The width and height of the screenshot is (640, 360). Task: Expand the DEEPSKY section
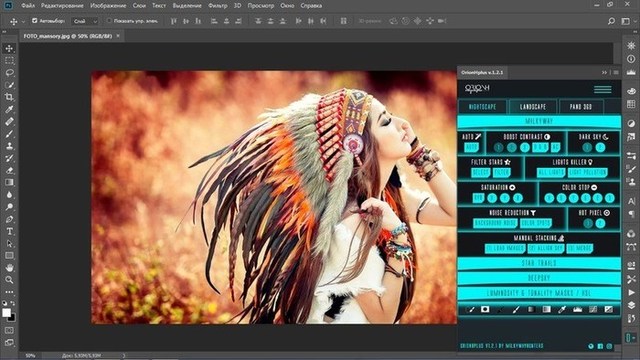(x=539, y=278)
